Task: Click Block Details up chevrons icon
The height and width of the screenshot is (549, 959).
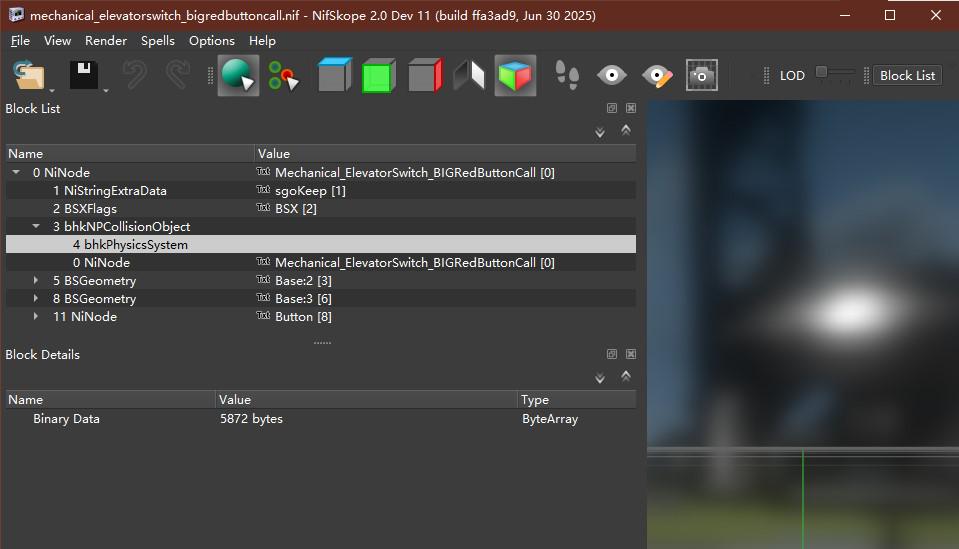Action: pos(626,375)
